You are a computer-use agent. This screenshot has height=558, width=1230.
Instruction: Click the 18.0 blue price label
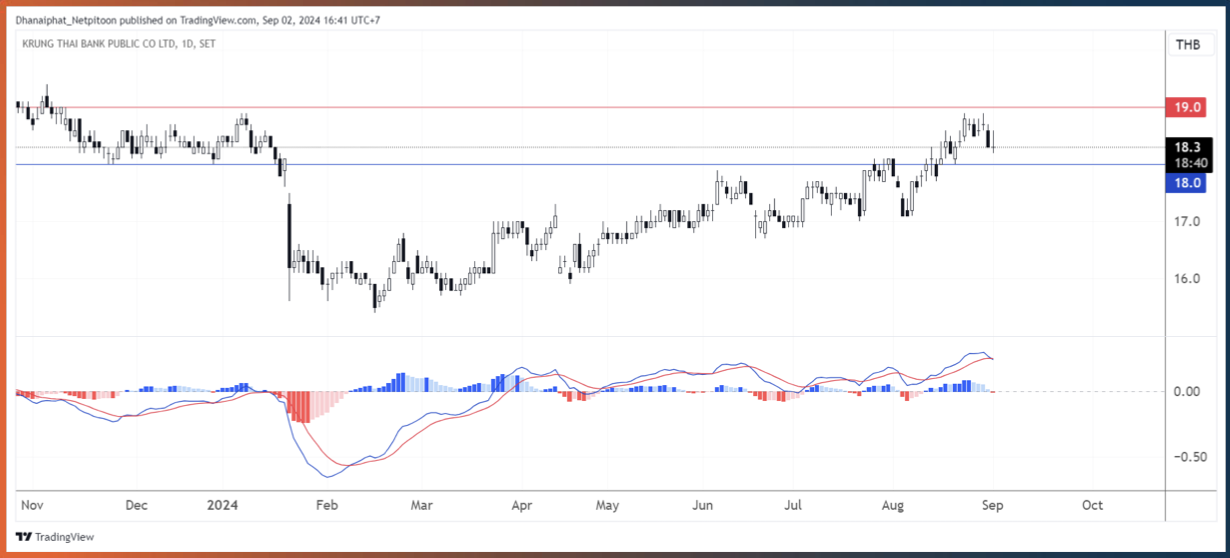(1187, 183)
